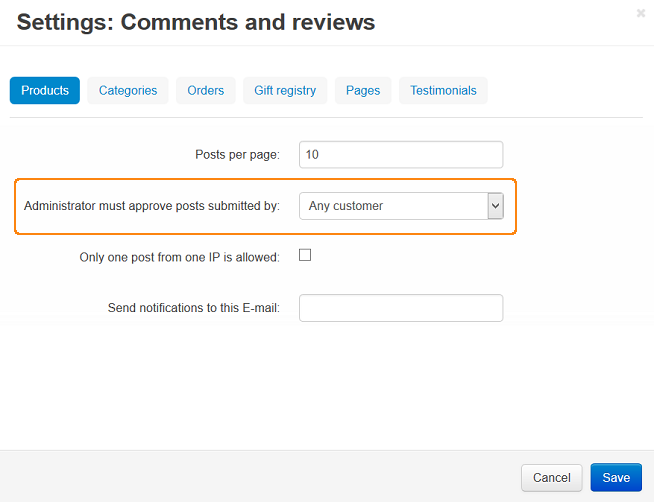654x502 pixels.
Task: Click the Send notifications to this E-mail label
Action: click(x=194, y=308)
